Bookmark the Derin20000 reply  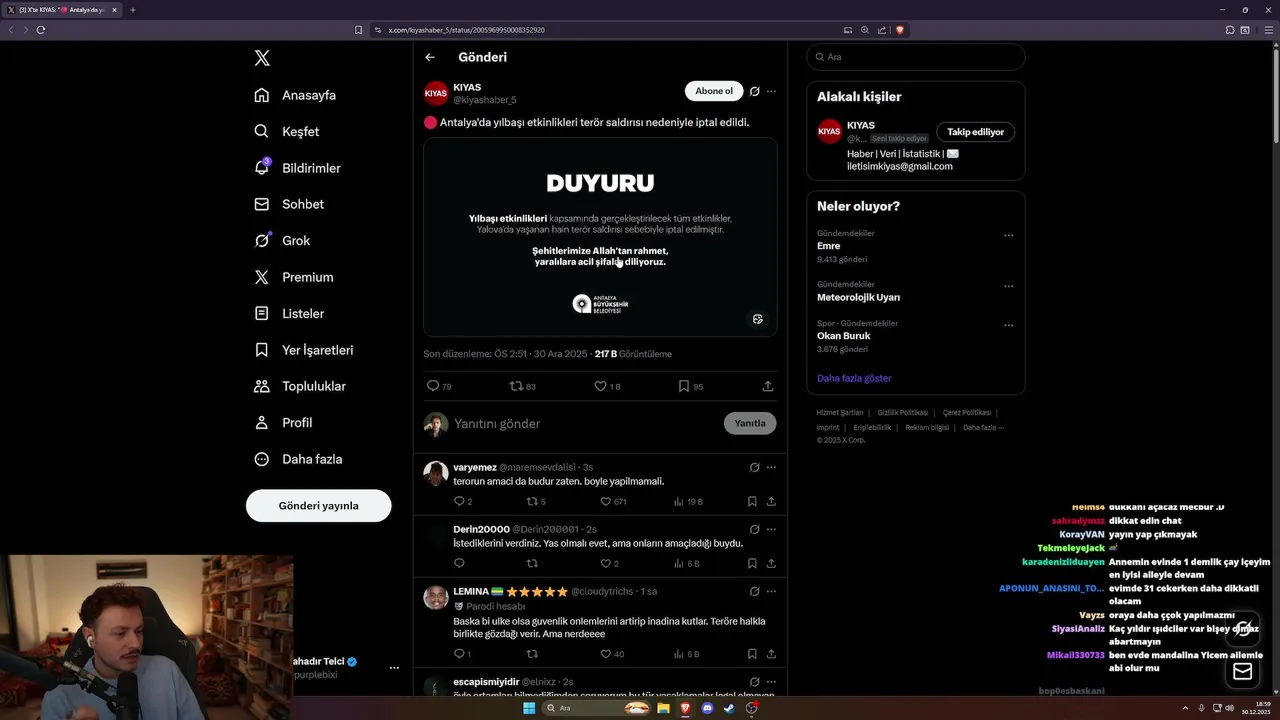[752, 564]
